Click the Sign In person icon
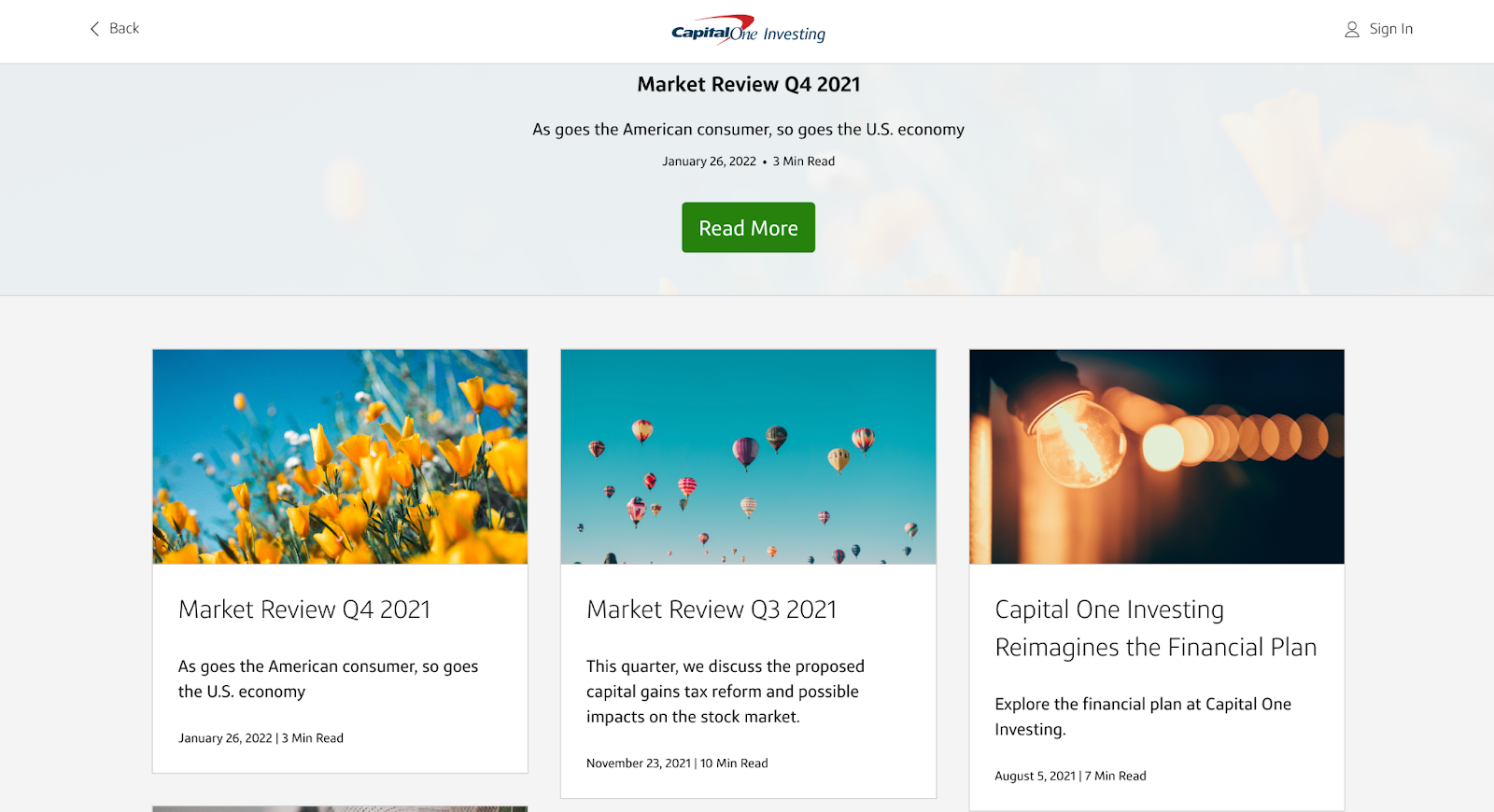 coord(1351,30)
